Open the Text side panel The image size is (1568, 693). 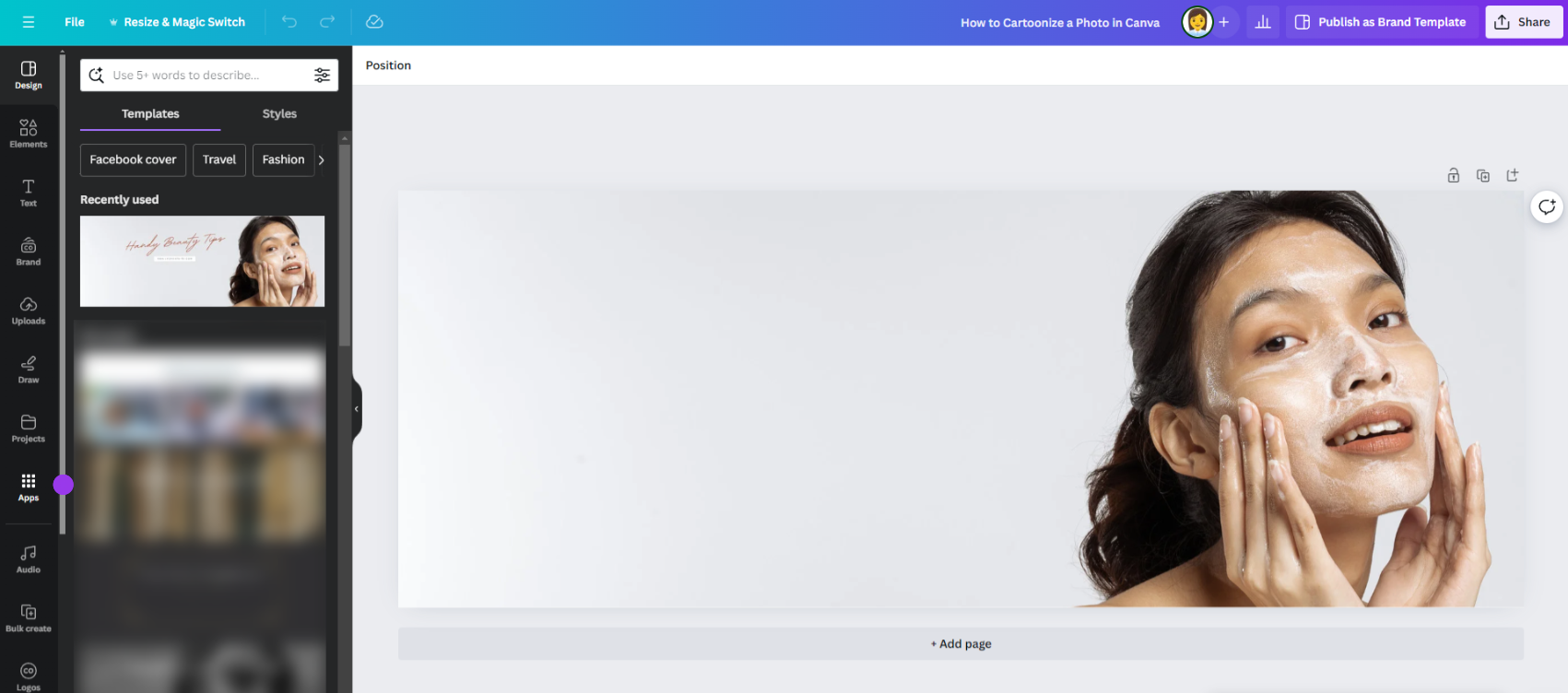29,193
